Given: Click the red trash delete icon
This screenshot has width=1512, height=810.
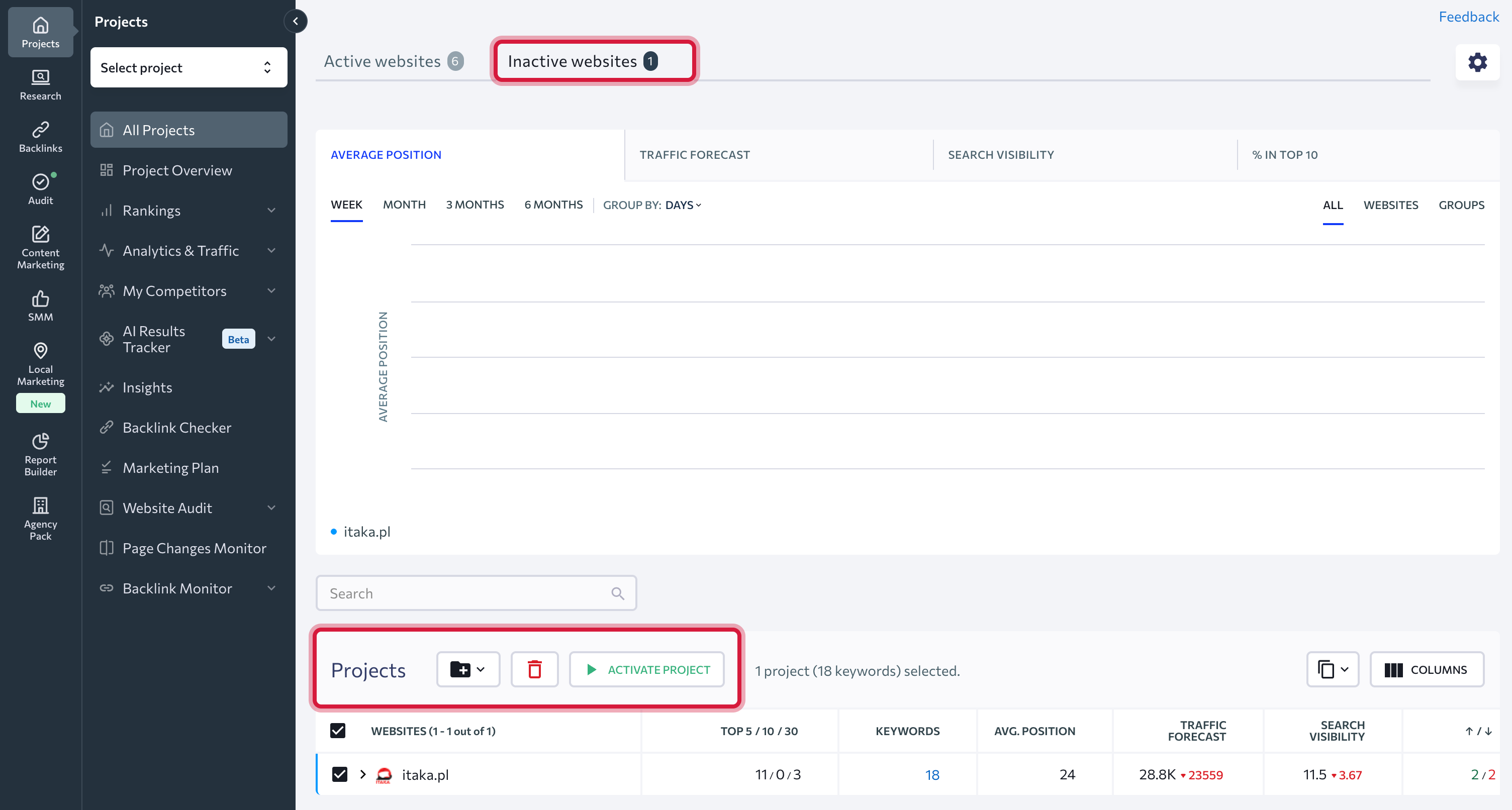Looking at the screenshot, I should [533, 669].
